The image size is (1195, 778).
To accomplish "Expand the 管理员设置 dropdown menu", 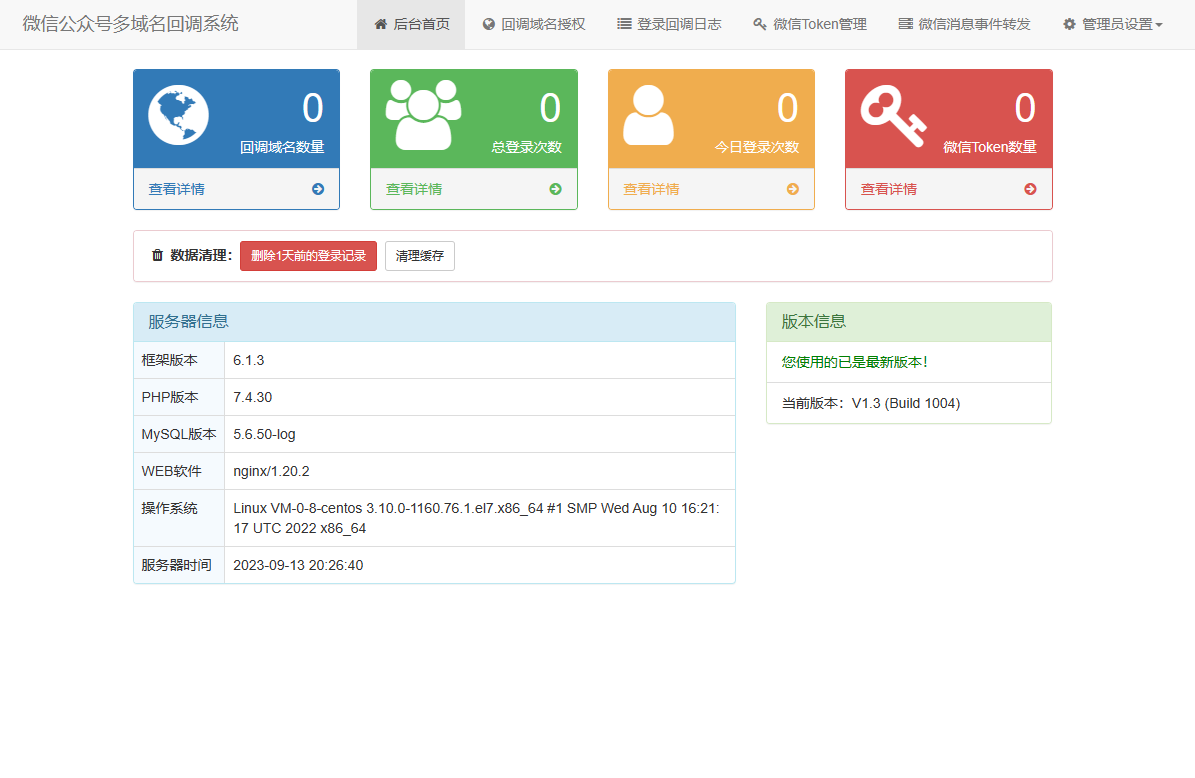I will [x=1112, y=24].
